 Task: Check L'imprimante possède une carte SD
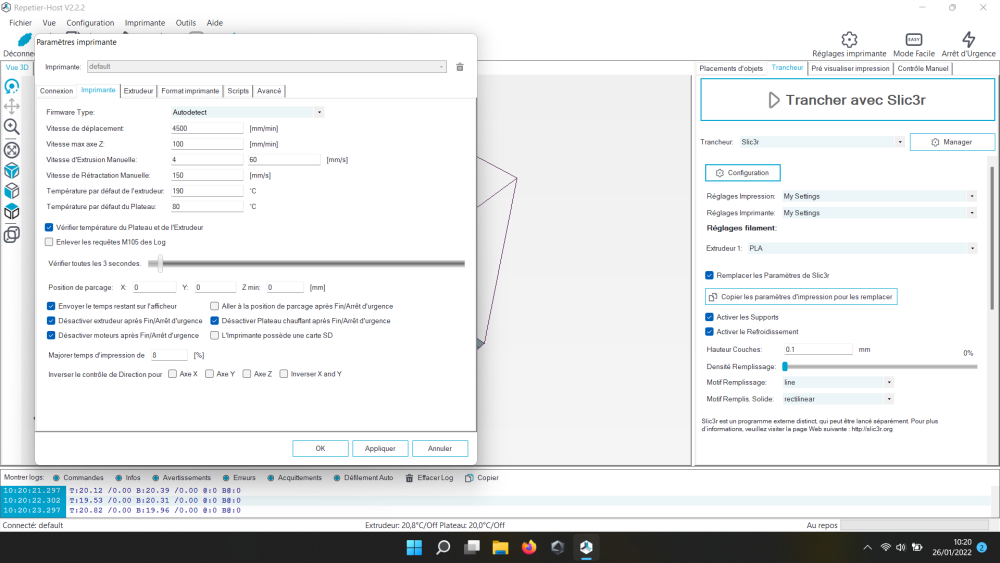click(214, 335)
